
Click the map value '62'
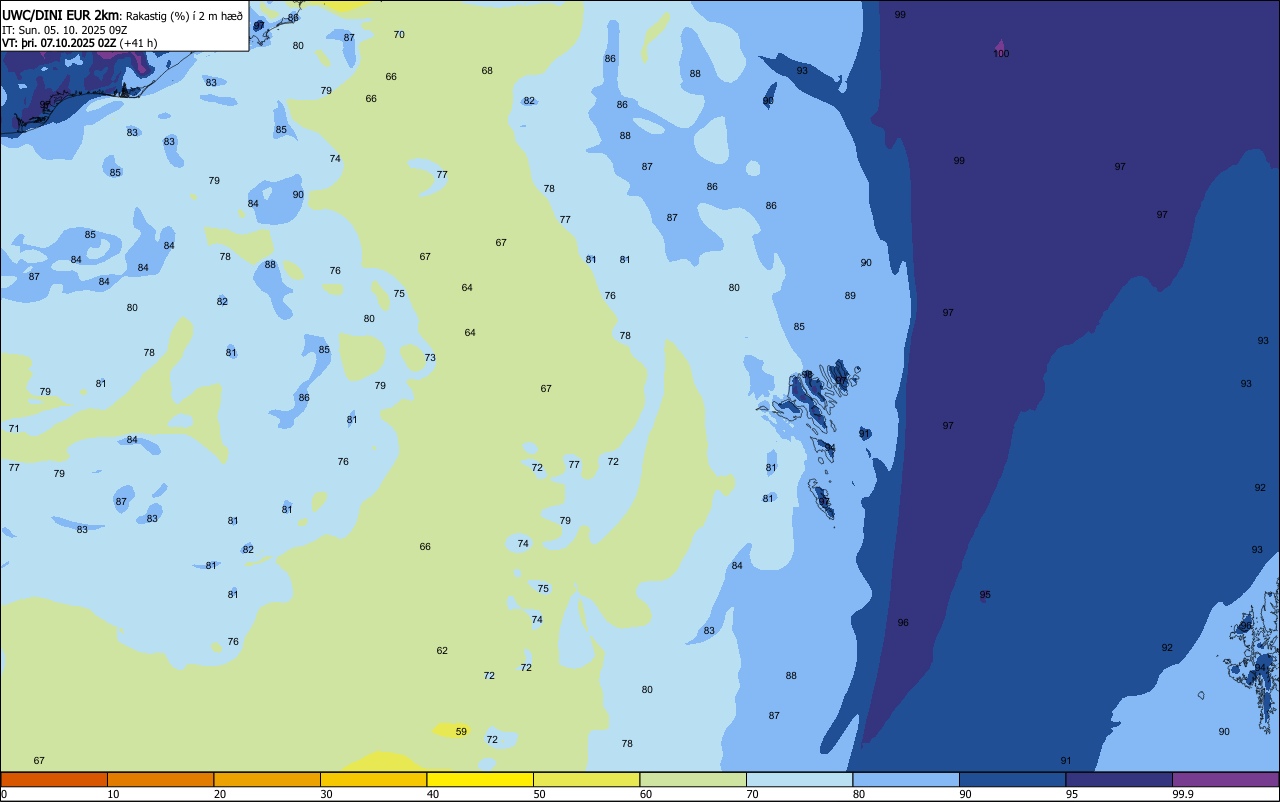pos(442,651)
